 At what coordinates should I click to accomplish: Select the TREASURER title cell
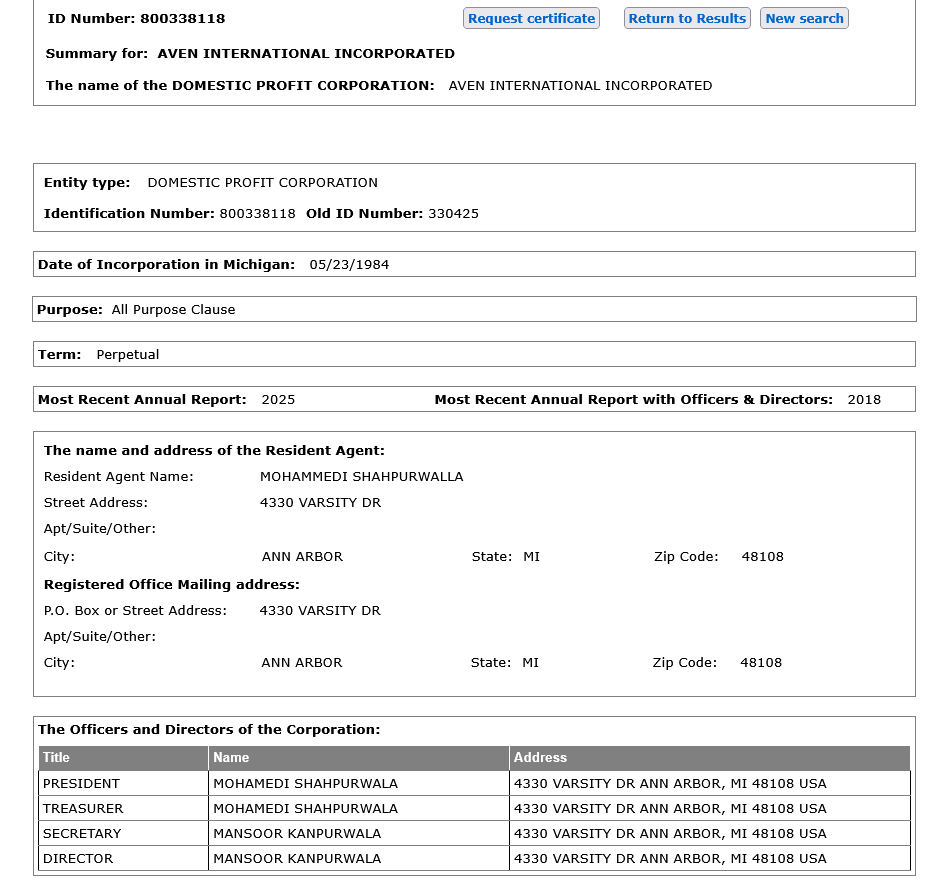(124, 808)
